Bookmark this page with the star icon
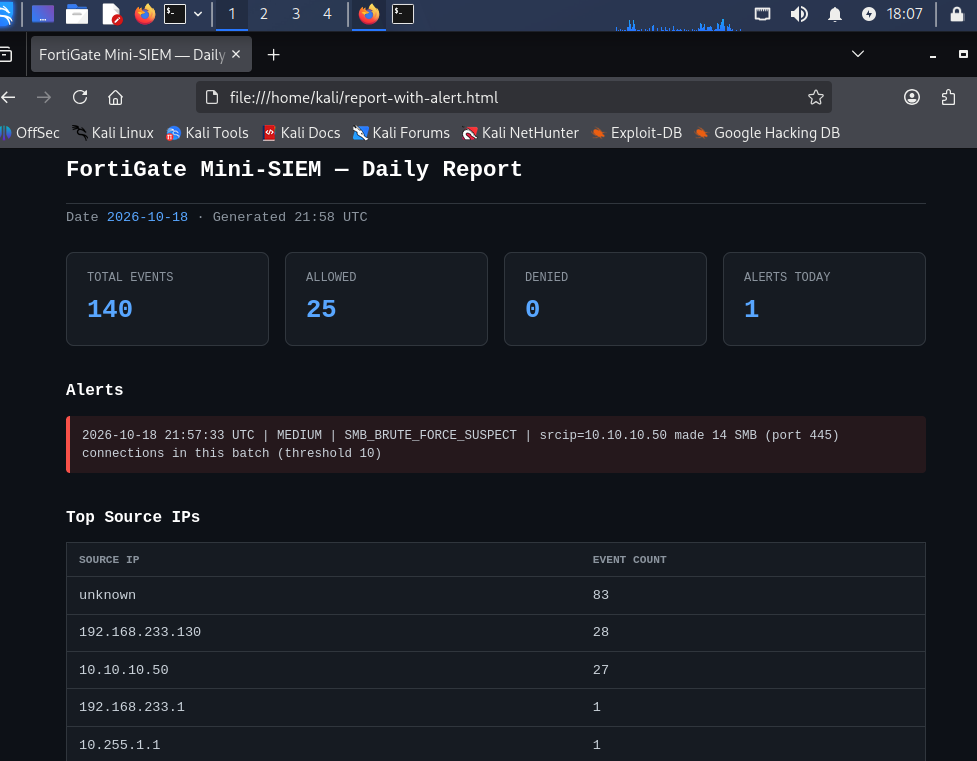Viewport: 977px width, 761px height. 816,97
